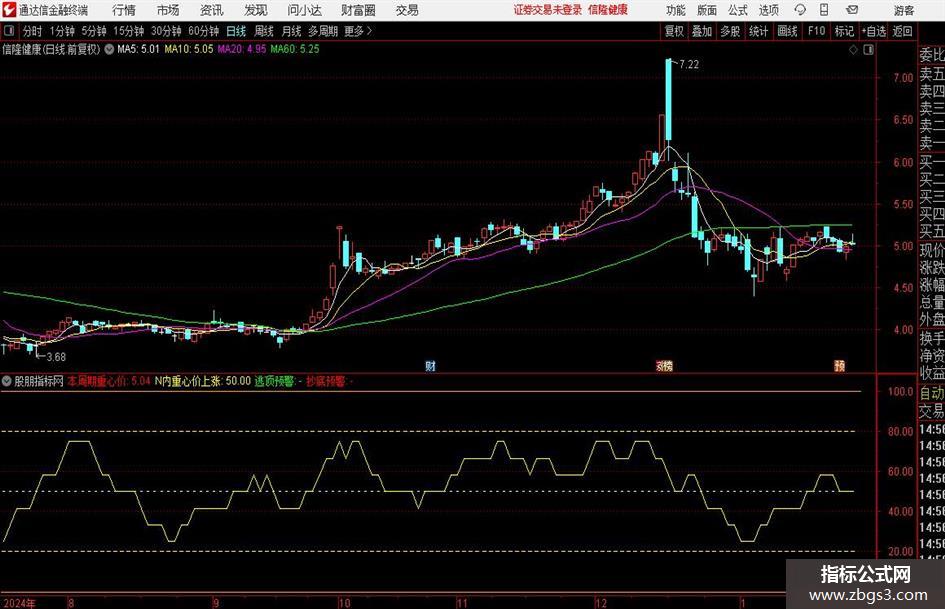Click the 标记 mark button
This screenshot has width=945, height=609.
(x=844, y=31)
